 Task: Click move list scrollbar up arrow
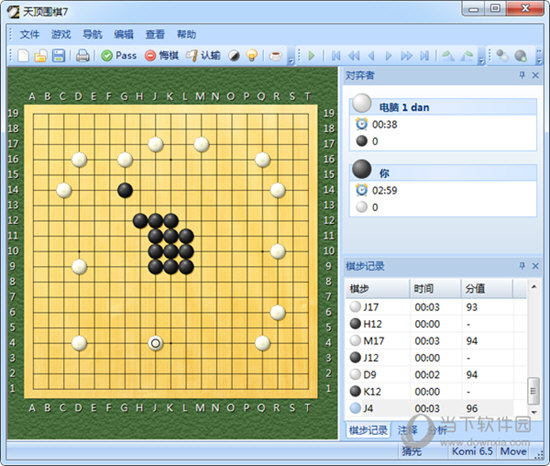coord(534,287)
